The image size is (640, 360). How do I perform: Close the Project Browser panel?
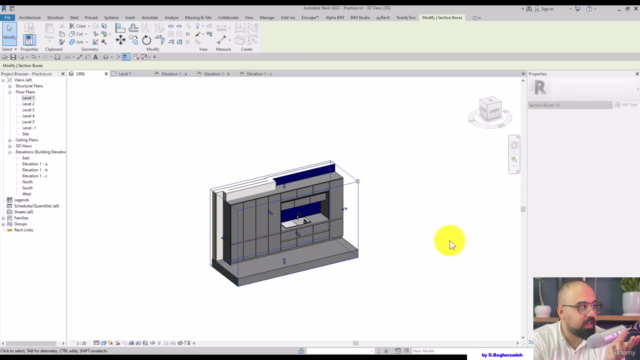[x=63, y=74]
